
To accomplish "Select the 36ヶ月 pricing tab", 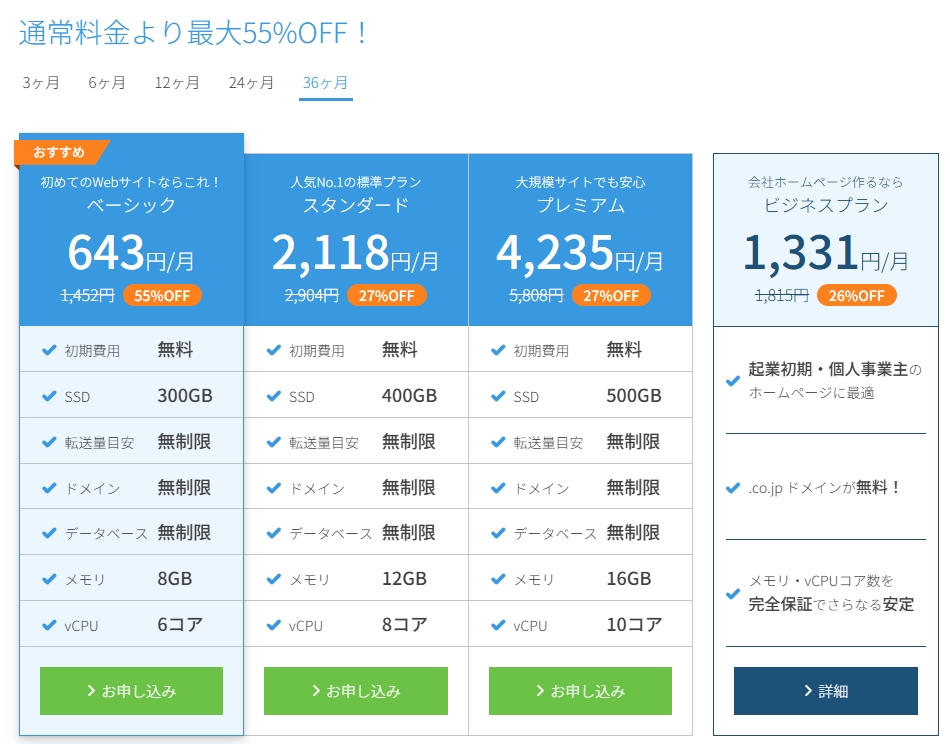I will [326, 83].
